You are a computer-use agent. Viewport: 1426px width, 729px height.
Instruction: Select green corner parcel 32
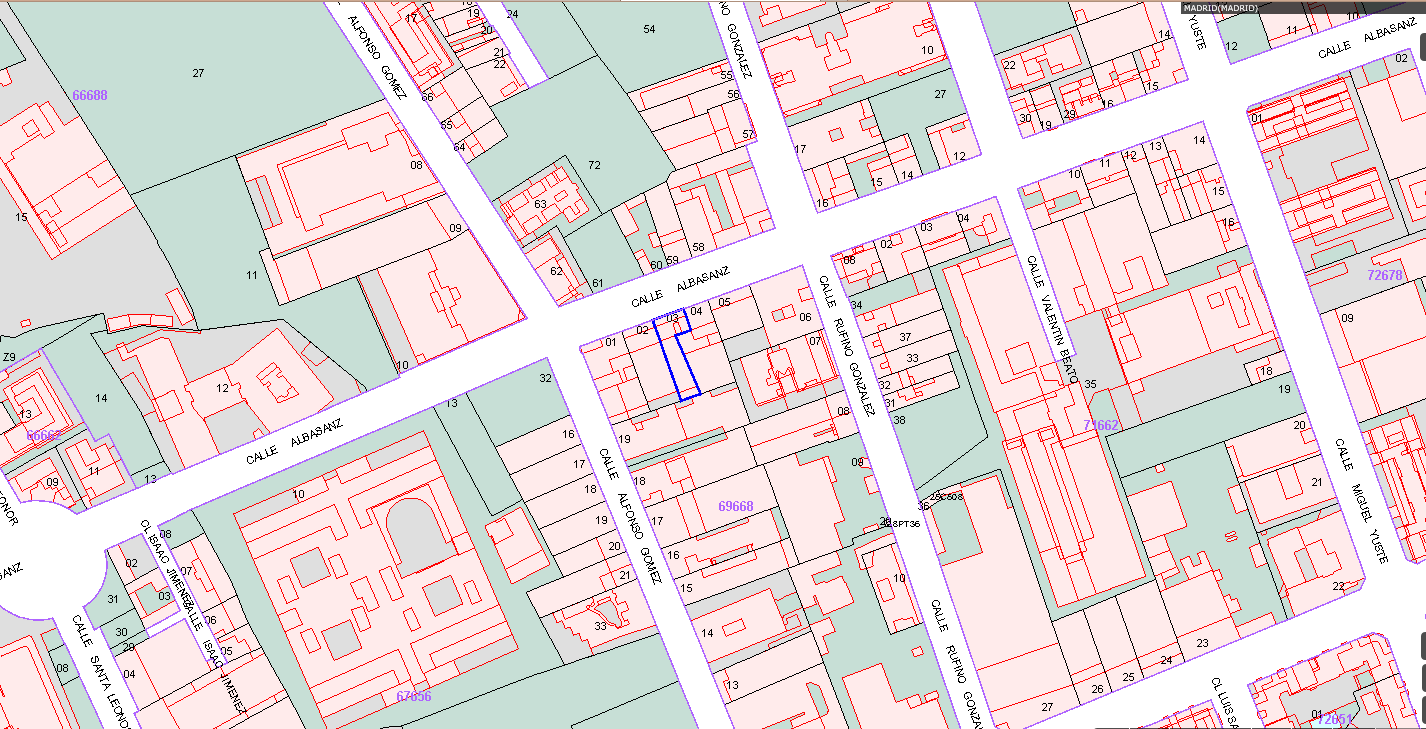(x=545, y=378)
